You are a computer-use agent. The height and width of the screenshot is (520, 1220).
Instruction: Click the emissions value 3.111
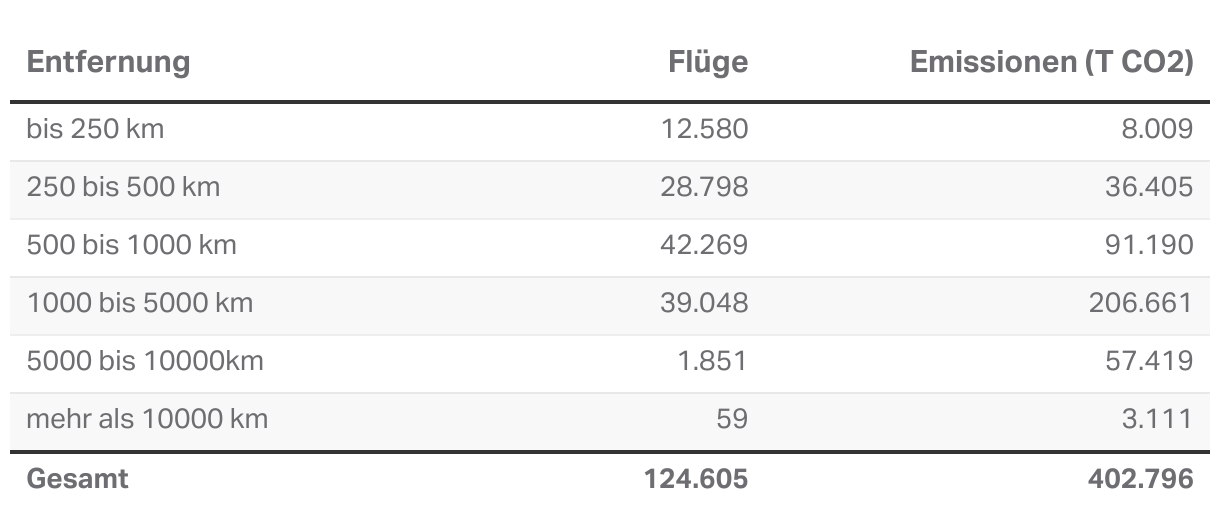(x=1159, y=419)
